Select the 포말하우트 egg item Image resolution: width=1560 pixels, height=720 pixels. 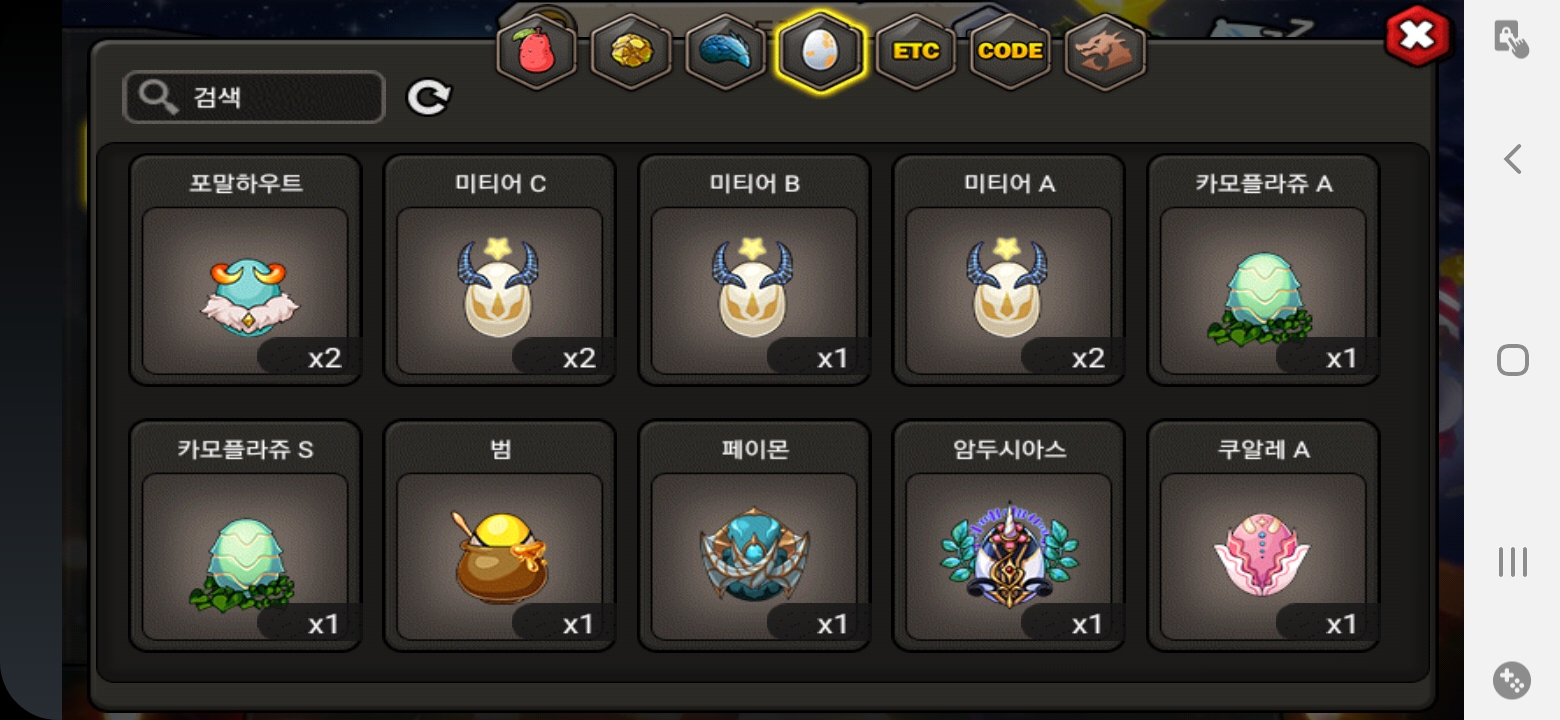tap(245, 270)
